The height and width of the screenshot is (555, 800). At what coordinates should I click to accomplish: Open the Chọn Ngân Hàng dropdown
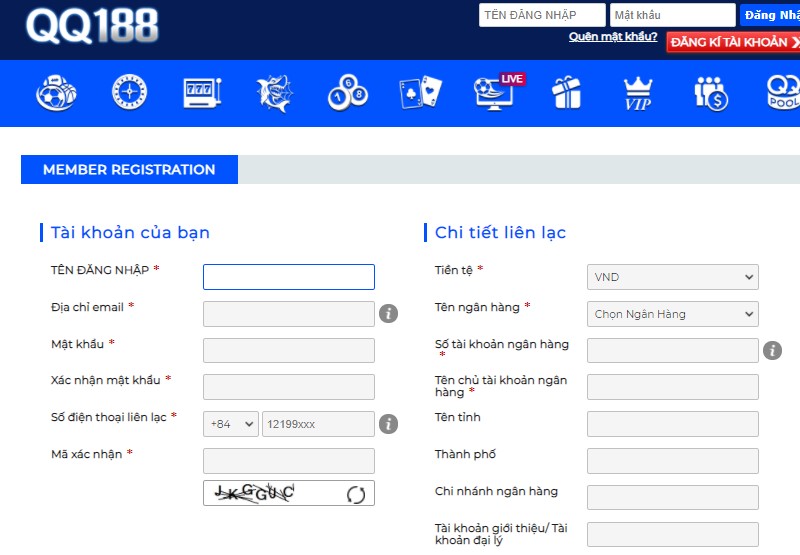(x=672, y=314)
